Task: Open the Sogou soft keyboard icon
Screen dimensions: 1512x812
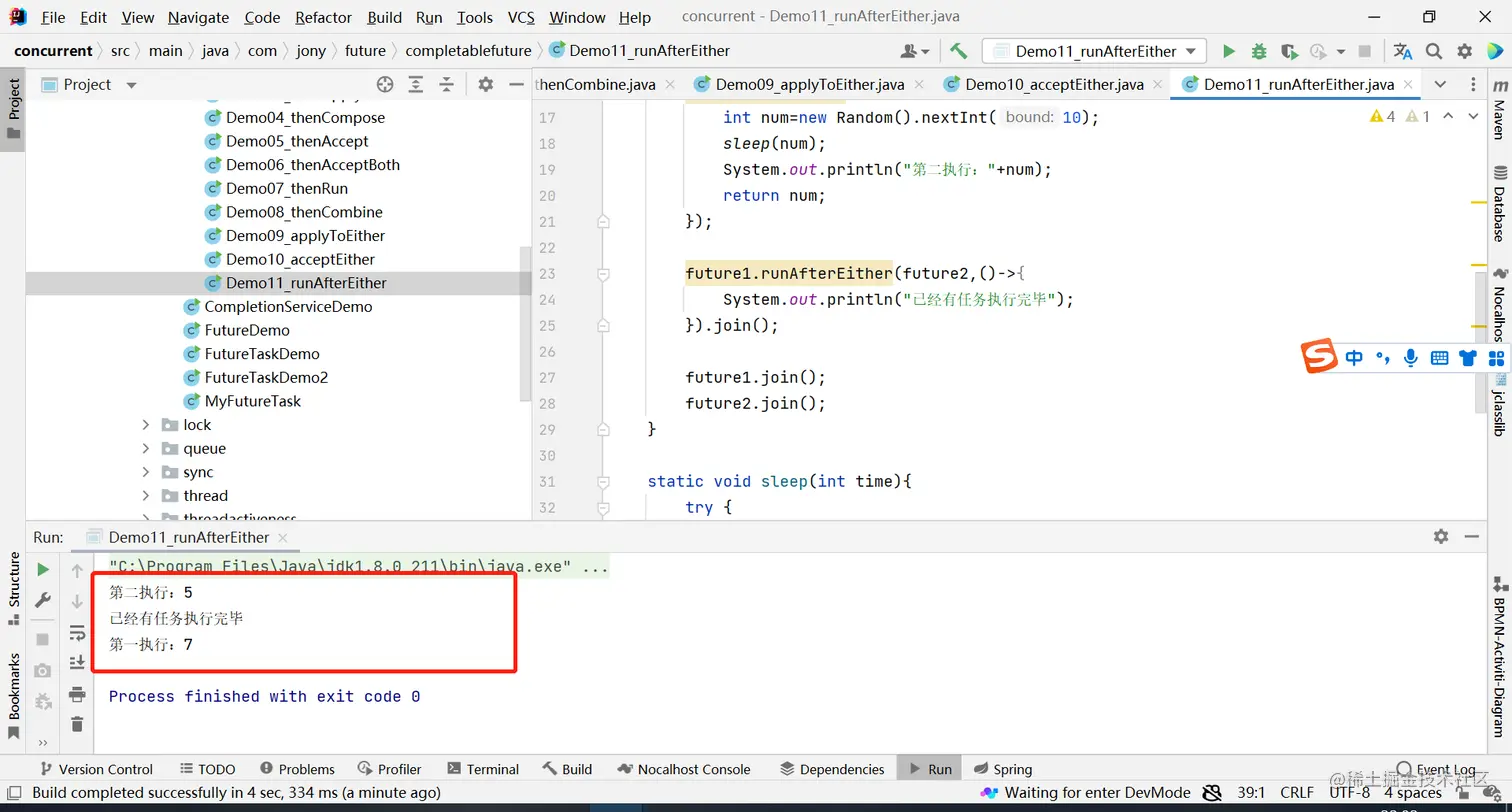Action: (x=1440, y=358)
